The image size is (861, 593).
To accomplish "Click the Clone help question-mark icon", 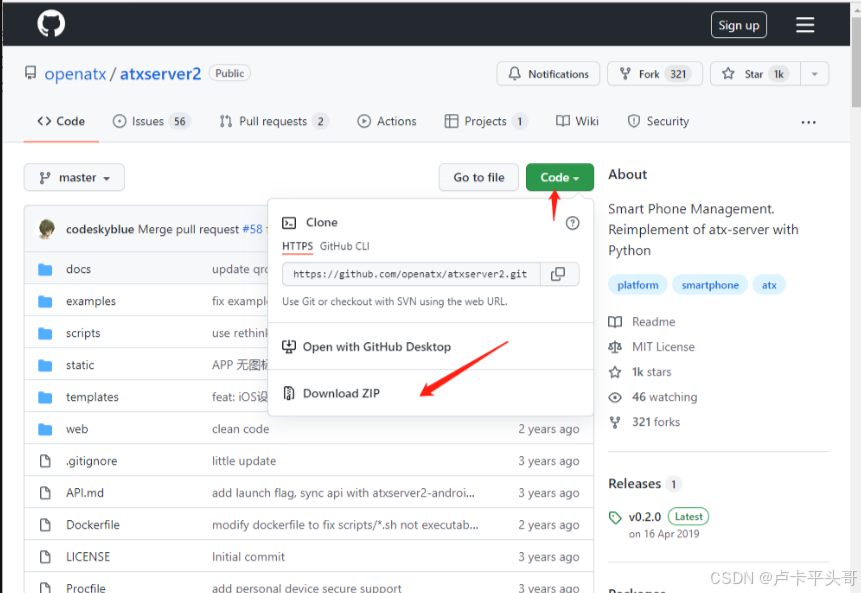I will (572, 223).
